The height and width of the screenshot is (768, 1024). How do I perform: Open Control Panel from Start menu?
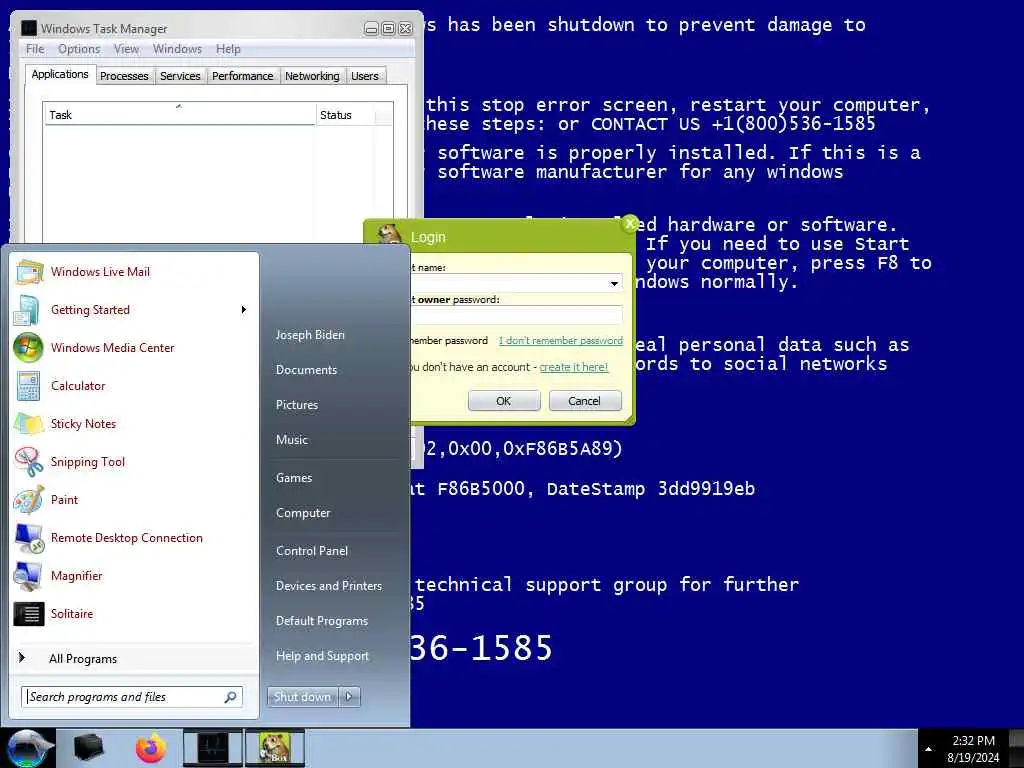312,551
